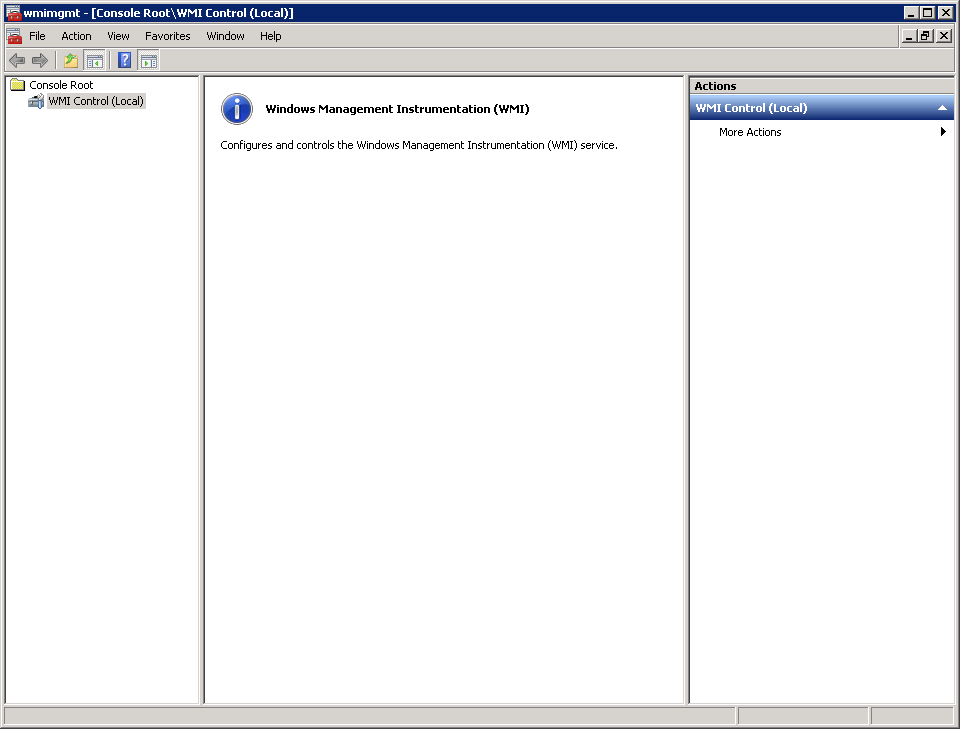This screenshot has width=960, height=729.
Task: Restore down the inner console child window
Action: pos(925,36)
